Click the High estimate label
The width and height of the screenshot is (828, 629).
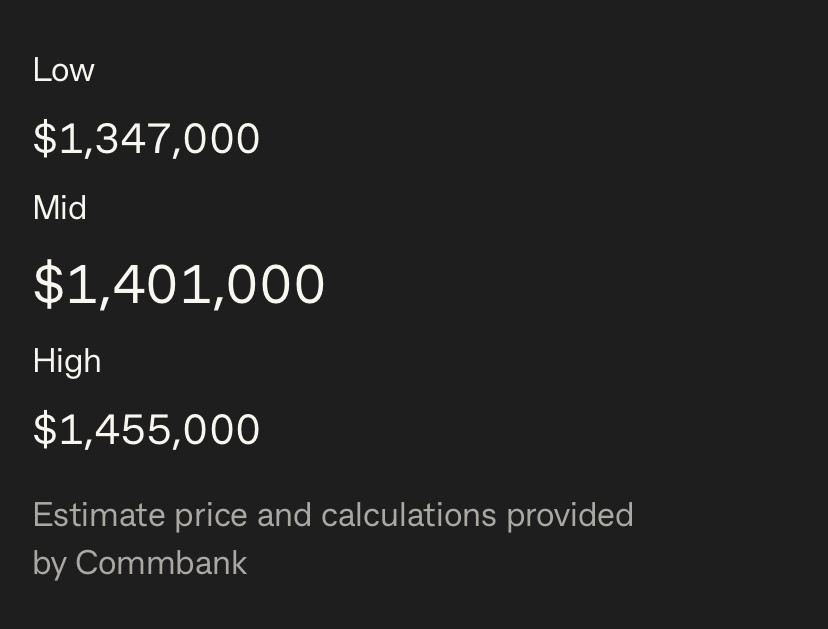point(67,362)
